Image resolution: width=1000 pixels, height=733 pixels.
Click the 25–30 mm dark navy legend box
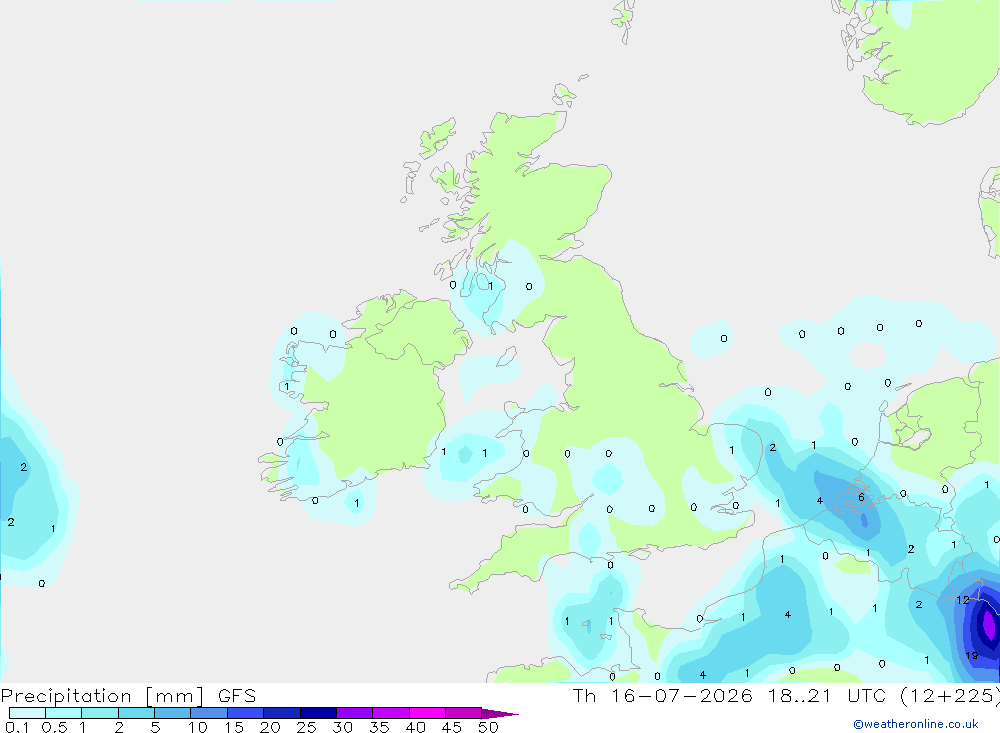pos(318,713)
